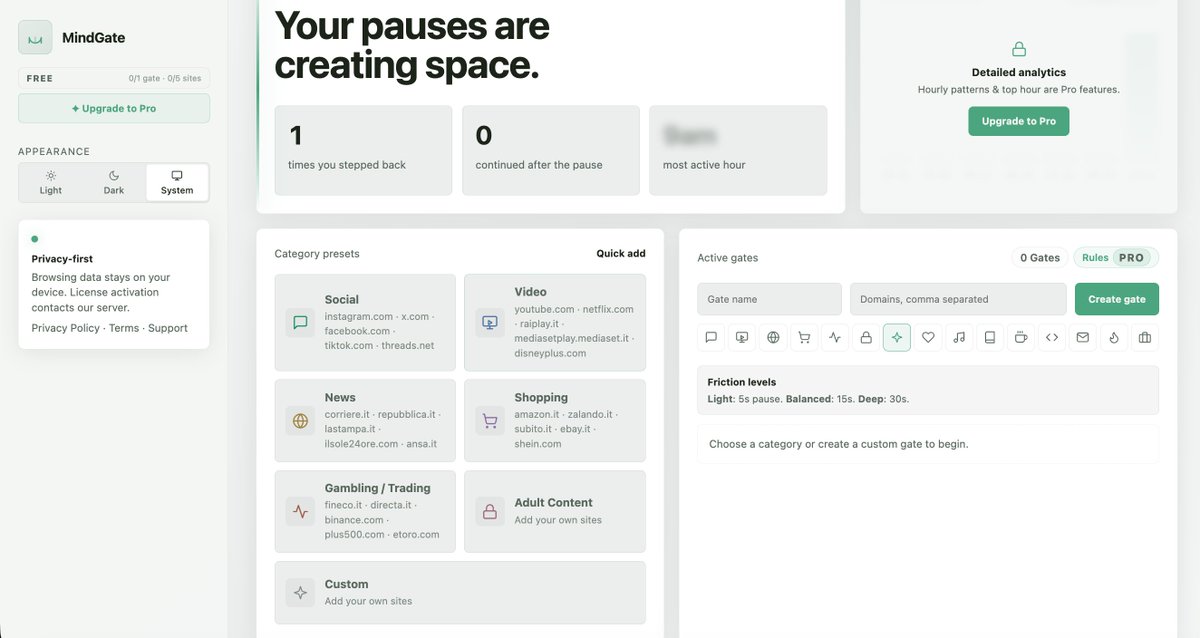Click the continued after the pause card
1200x638 pixels.
[x=551, y=150]
